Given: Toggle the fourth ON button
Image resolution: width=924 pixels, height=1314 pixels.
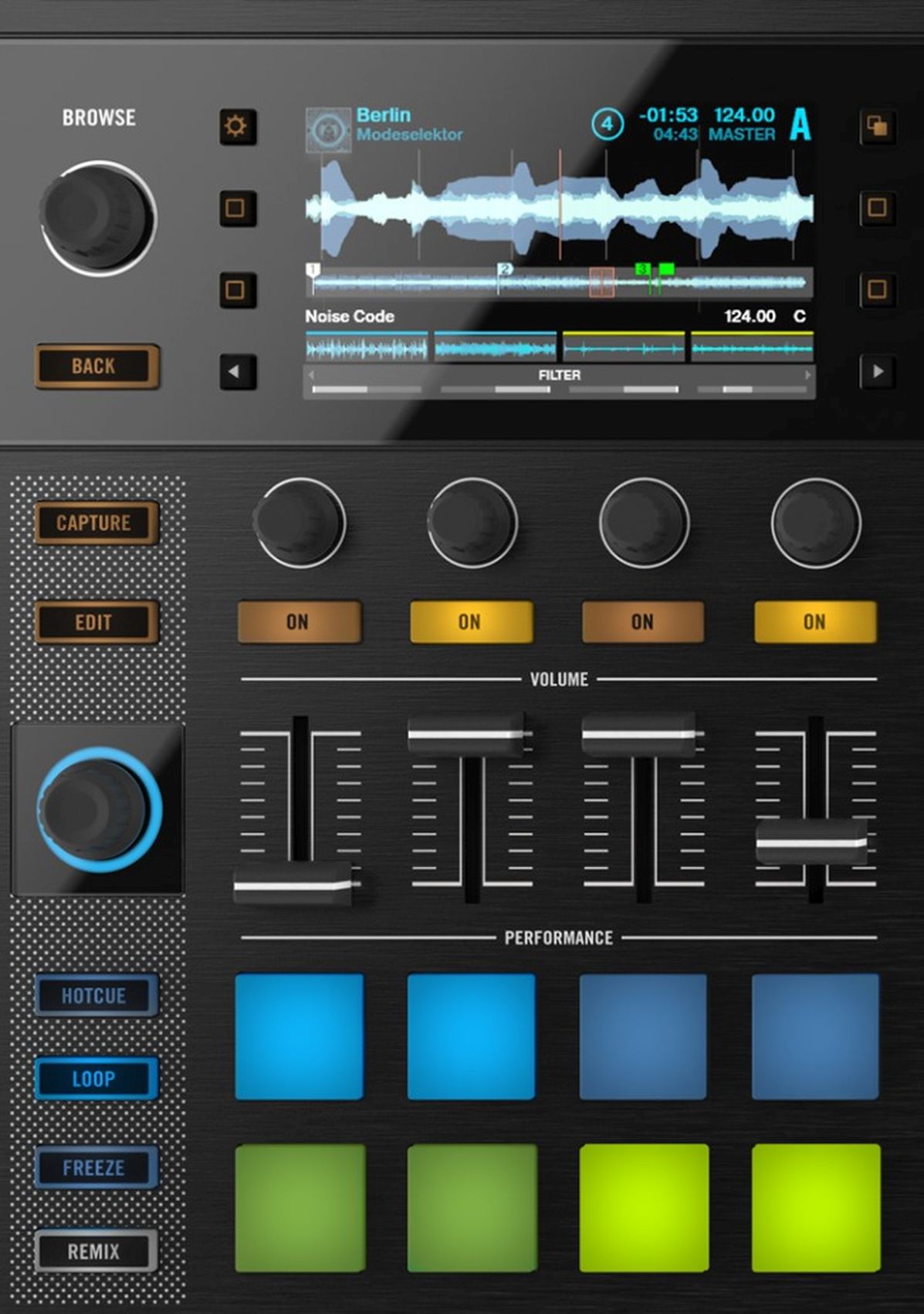Looking at the screenshot, I should [x=814, y=621].
